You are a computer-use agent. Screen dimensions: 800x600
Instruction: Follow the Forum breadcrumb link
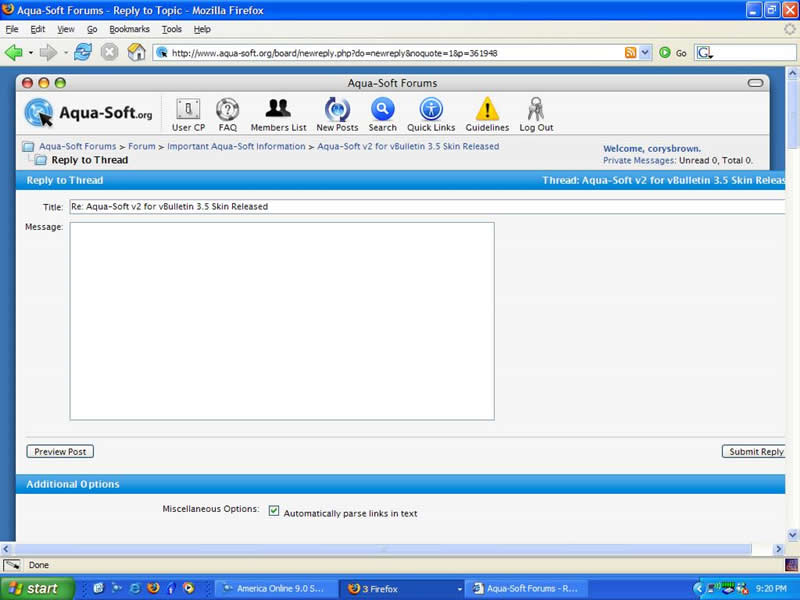click(141, 146)
